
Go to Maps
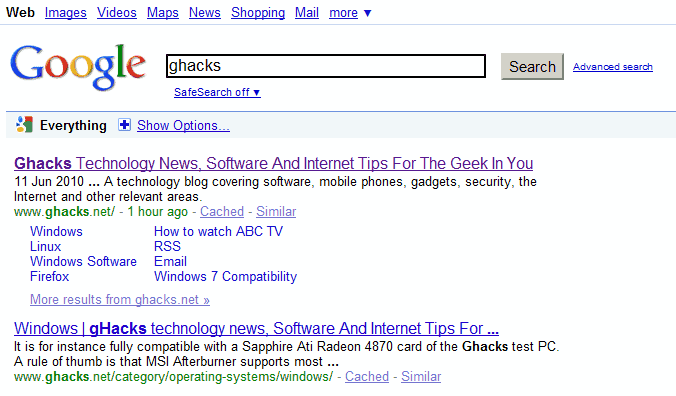click(x=163, y=13)
